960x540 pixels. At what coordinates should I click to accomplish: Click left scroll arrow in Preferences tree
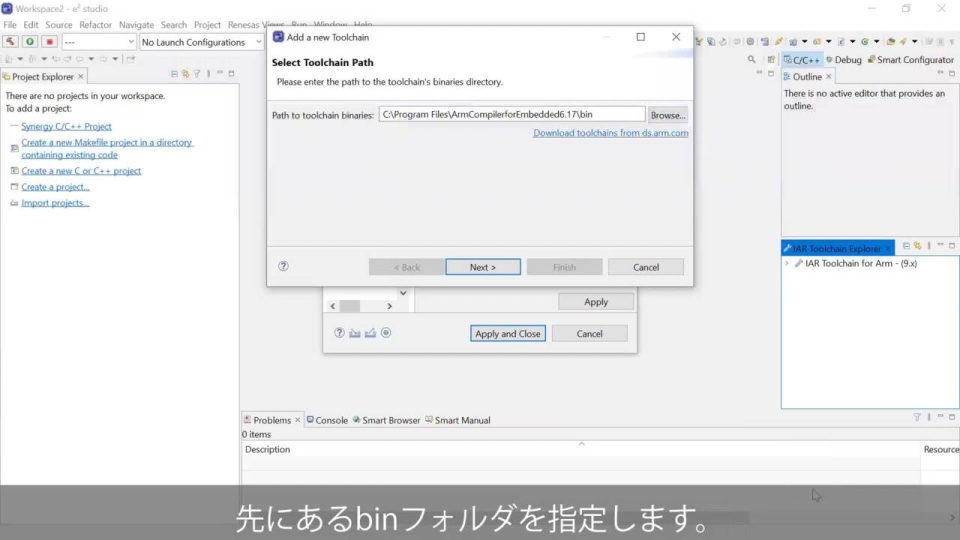click(332, 306)
